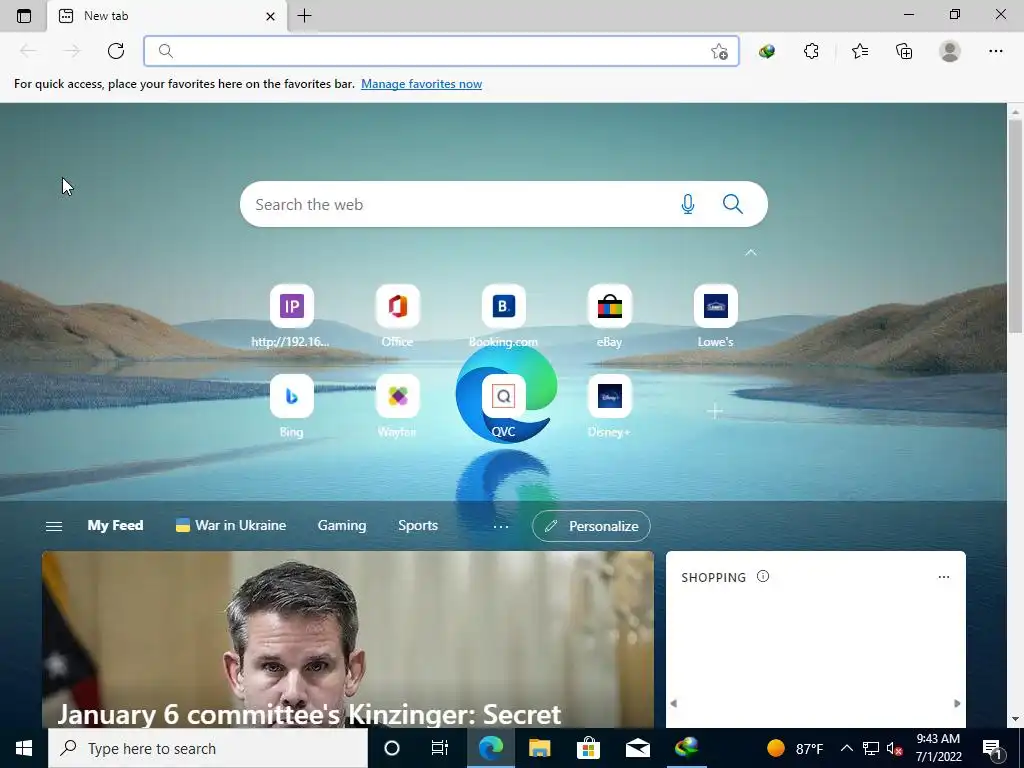Open the Extensions puzzle icon
This screenshot has height=768, width=1024.
point(811,51)
